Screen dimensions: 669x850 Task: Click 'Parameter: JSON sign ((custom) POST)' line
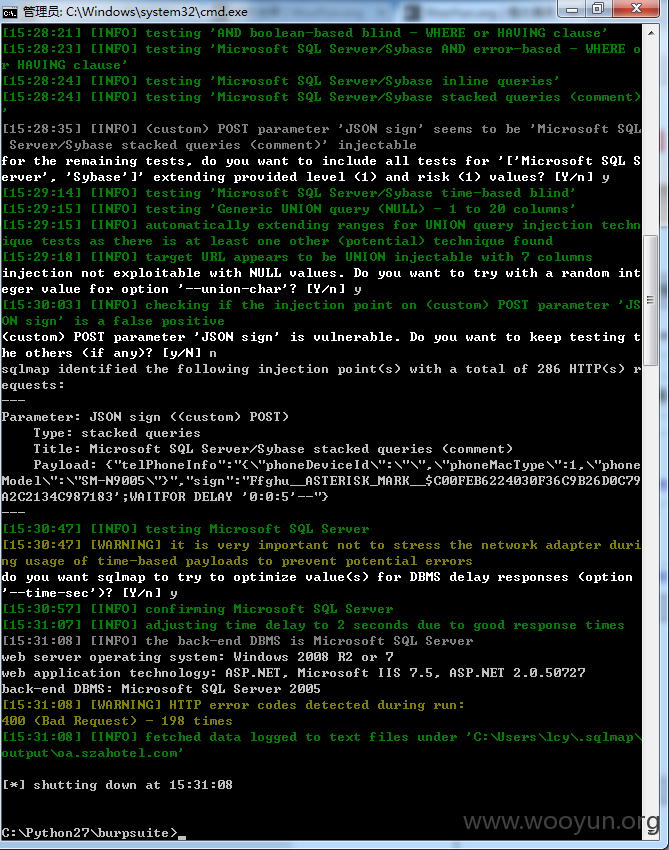point(145,417)
